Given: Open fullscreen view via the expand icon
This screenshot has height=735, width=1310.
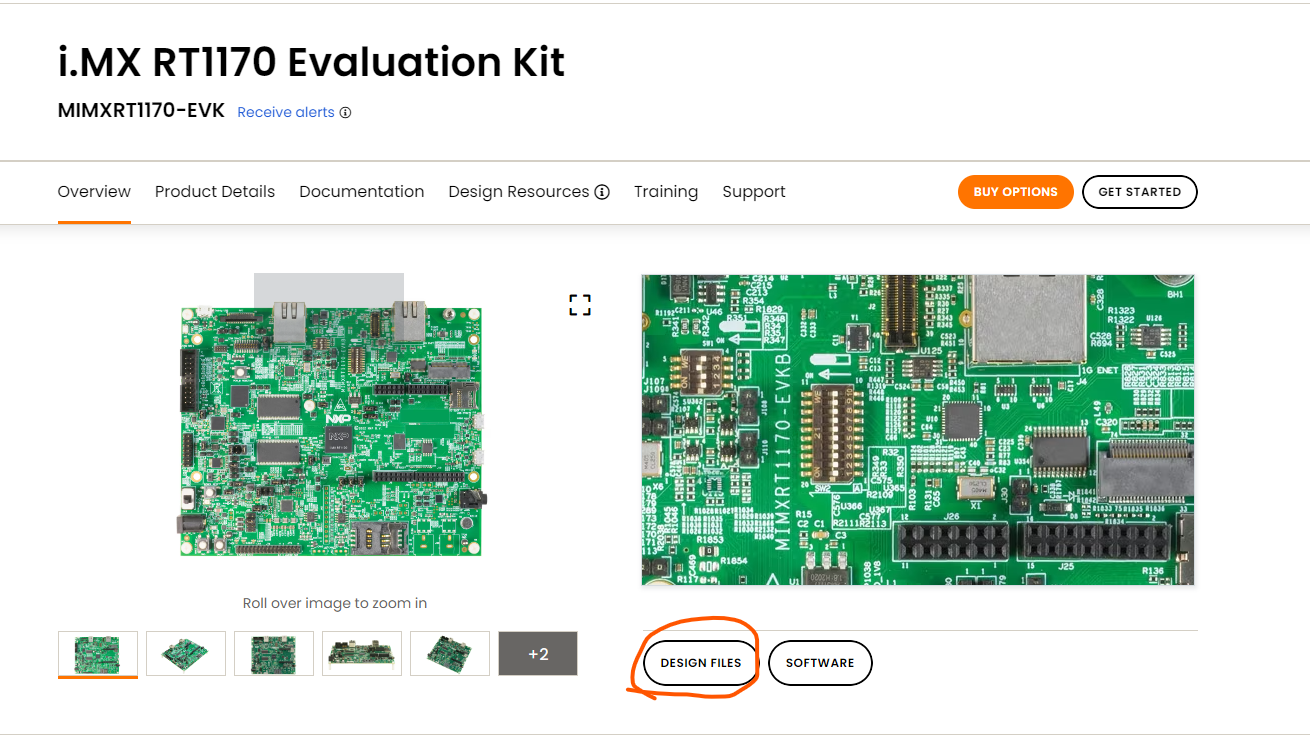Looking at the screenshot, I should point(580,305).
